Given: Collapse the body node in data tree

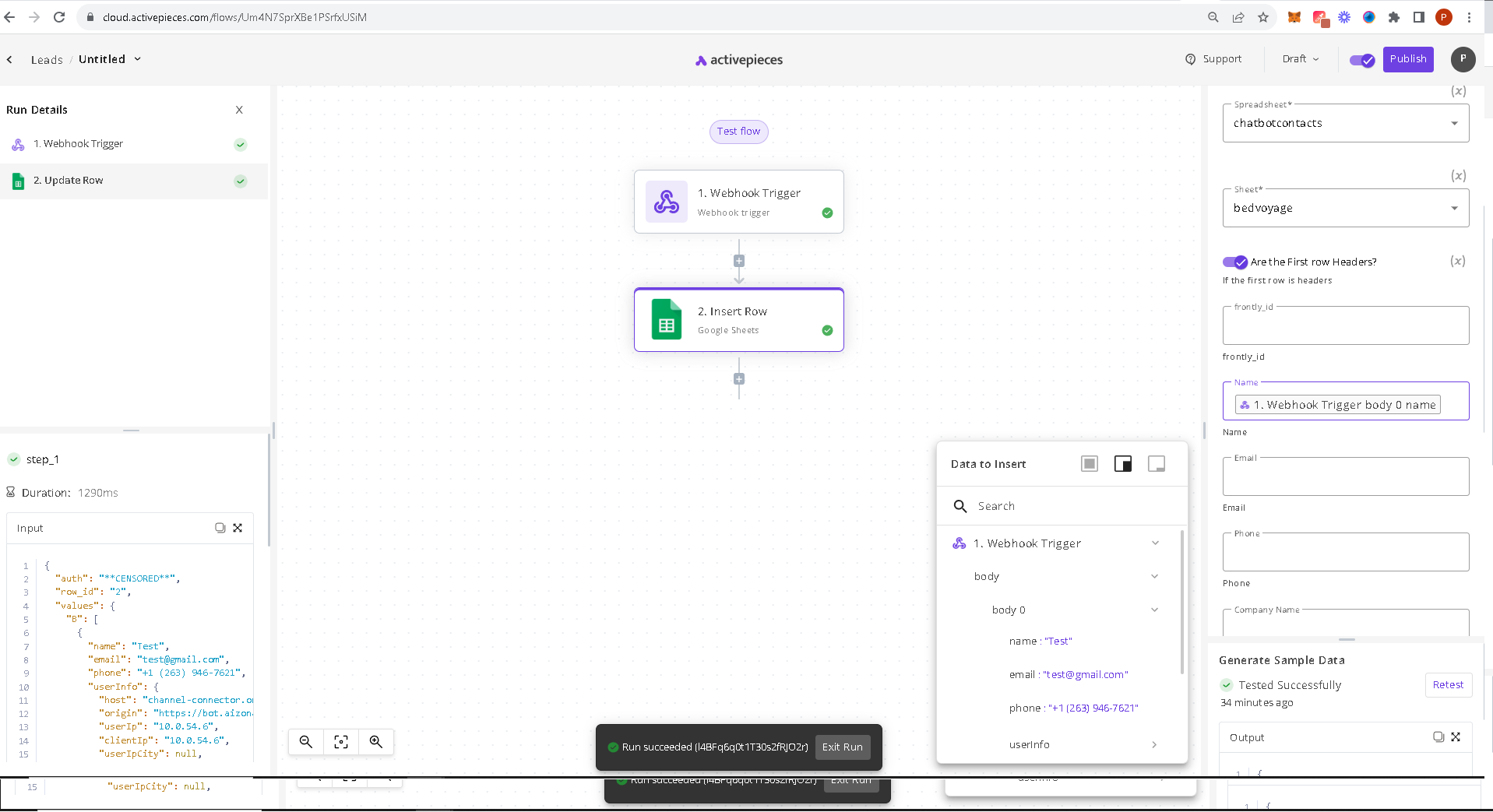Looking at the screenshot, I should pyautogui.click(x=1154, y=576).
